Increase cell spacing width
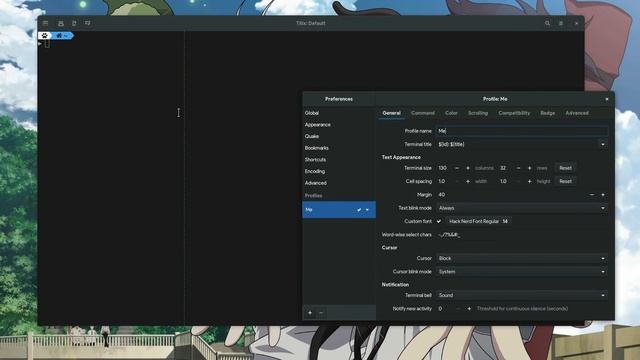This screenshot has width=640, height=360. [x=468, y=181]
